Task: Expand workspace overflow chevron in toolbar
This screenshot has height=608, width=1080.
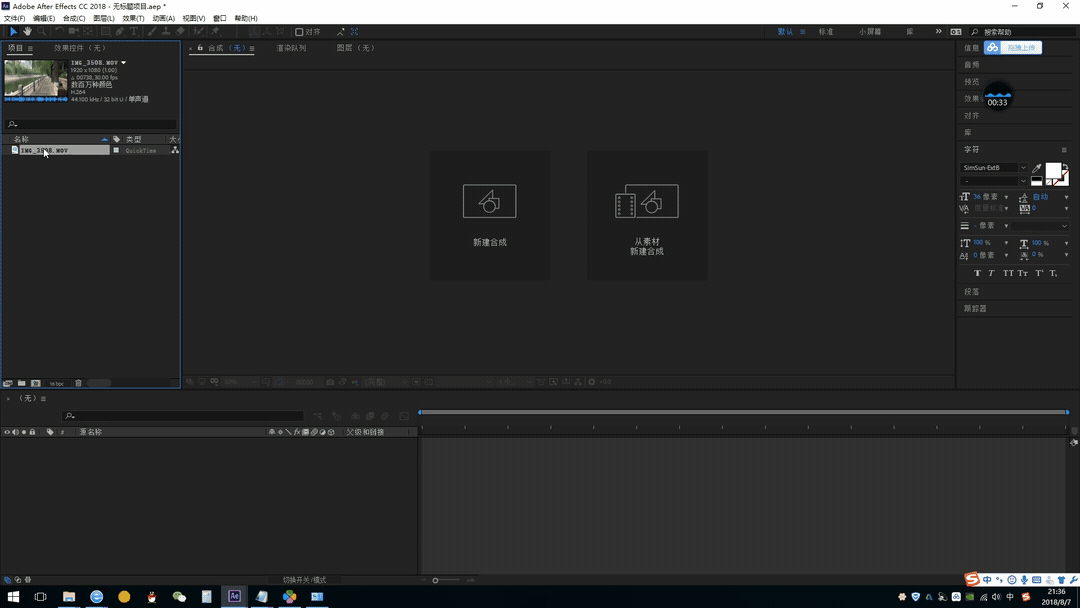Action: coord(938,32)
